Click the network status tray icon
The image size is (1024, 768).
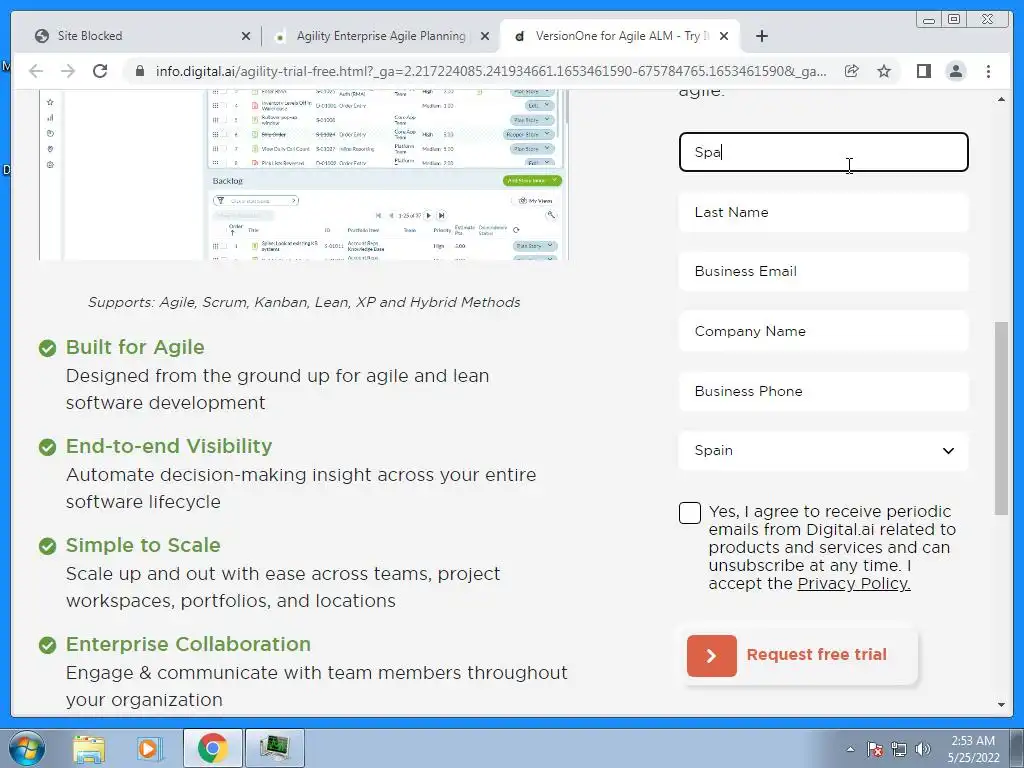[x=899, y=749]
